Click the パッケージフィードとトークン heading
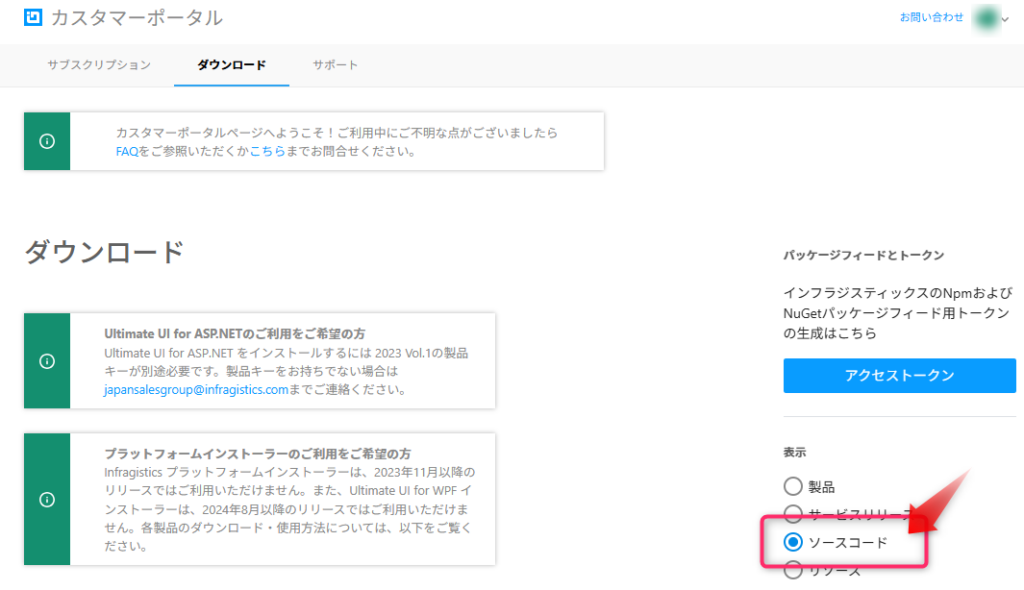 point(863,255)
